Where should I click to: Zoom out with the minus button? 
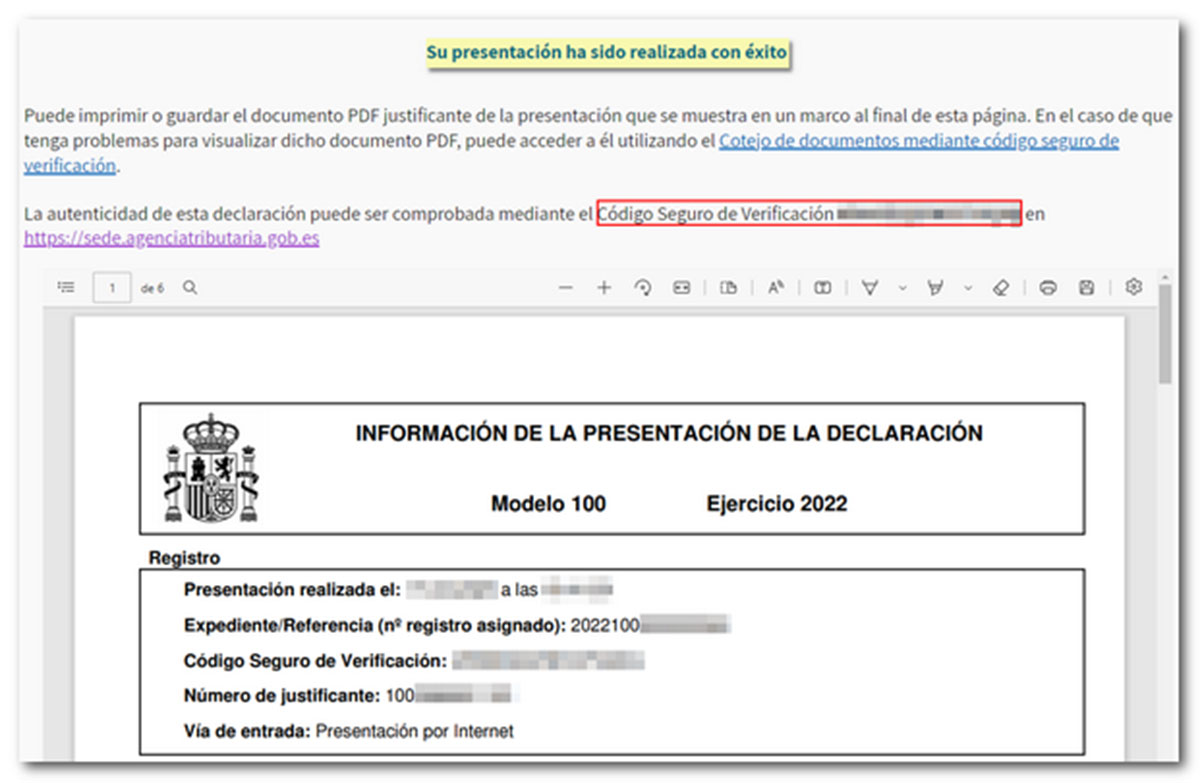pos(566,288)
